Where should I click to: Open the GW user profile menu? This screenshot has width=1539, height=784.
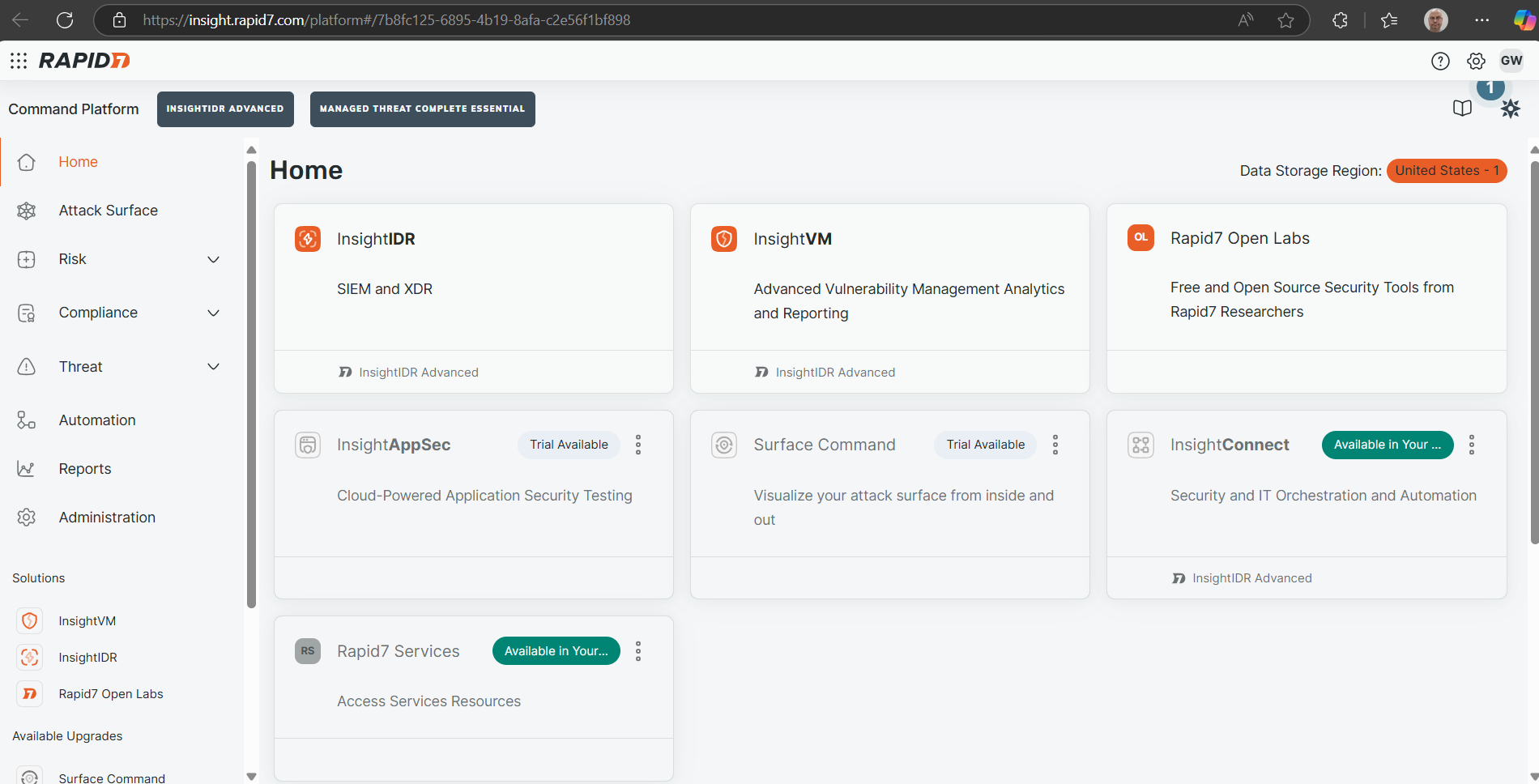(x=1511, y=61)
